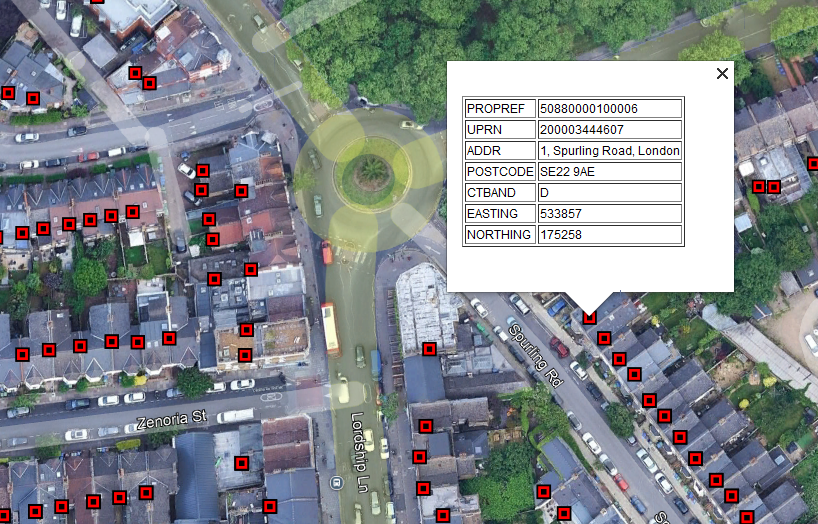Screen dimensions: 818x524
Task: Select the right marker of the pair right of popup
Action: pyautogui.click(x=774, y=187)
